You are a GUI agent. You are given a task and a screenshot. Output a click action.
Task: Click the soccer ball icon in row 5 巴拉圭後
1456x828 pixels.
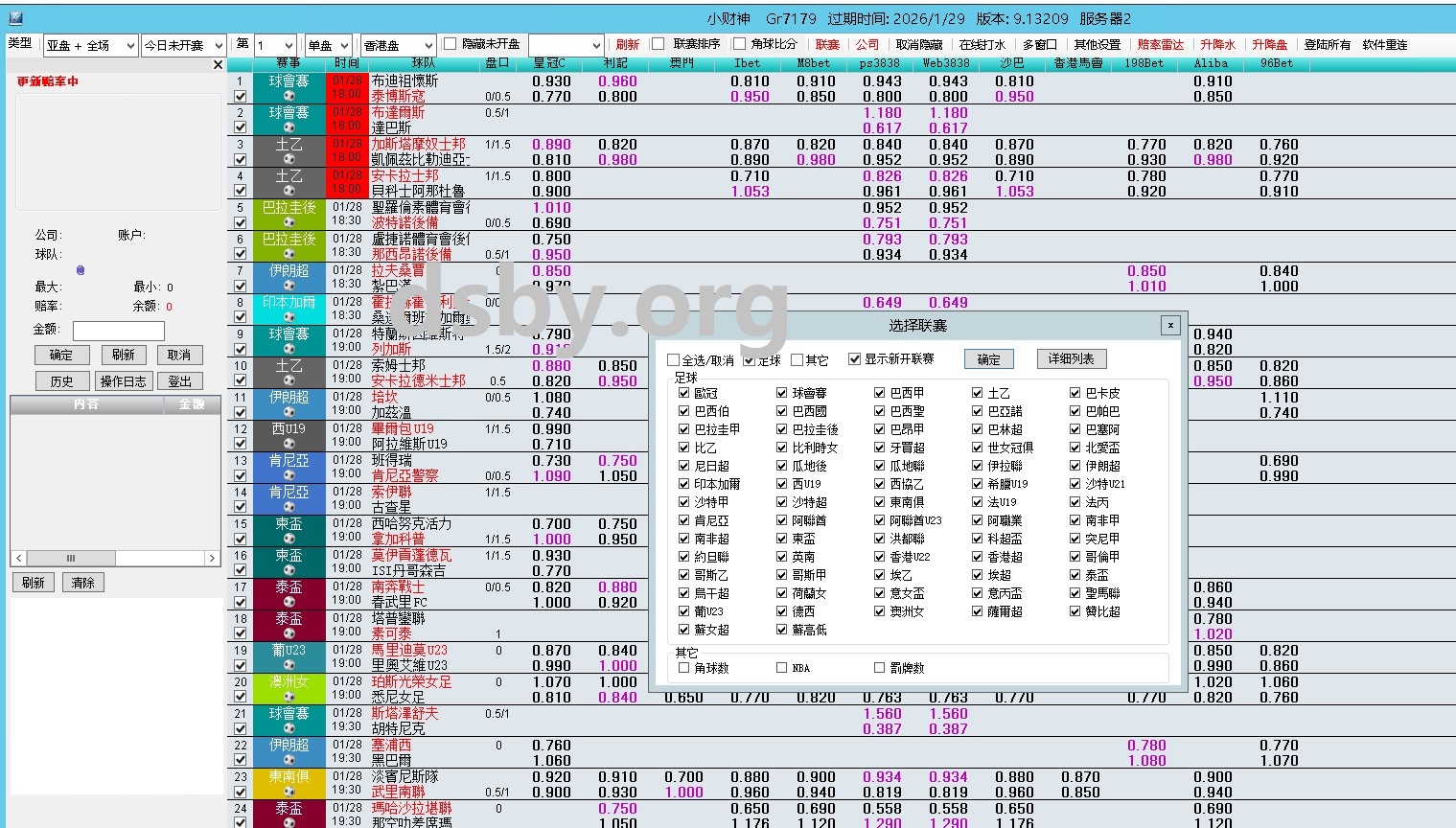(x=289, y=222)
